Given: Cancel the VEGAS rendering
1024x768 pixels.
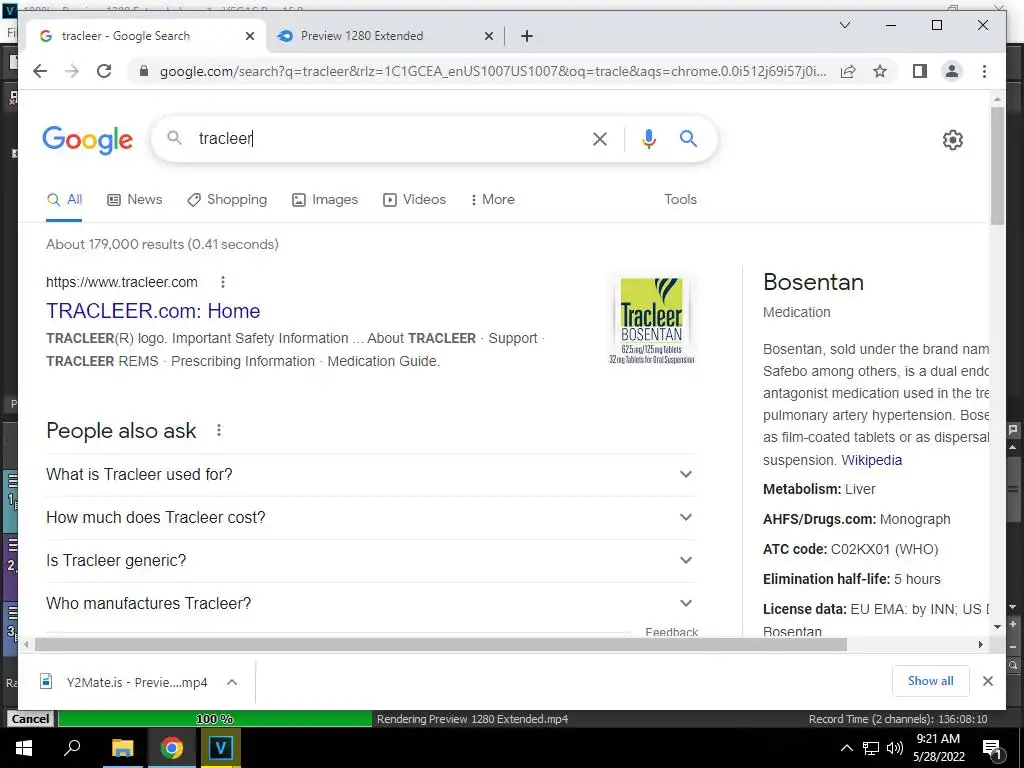Looking at the screenshot, I should tap(30, 719).
